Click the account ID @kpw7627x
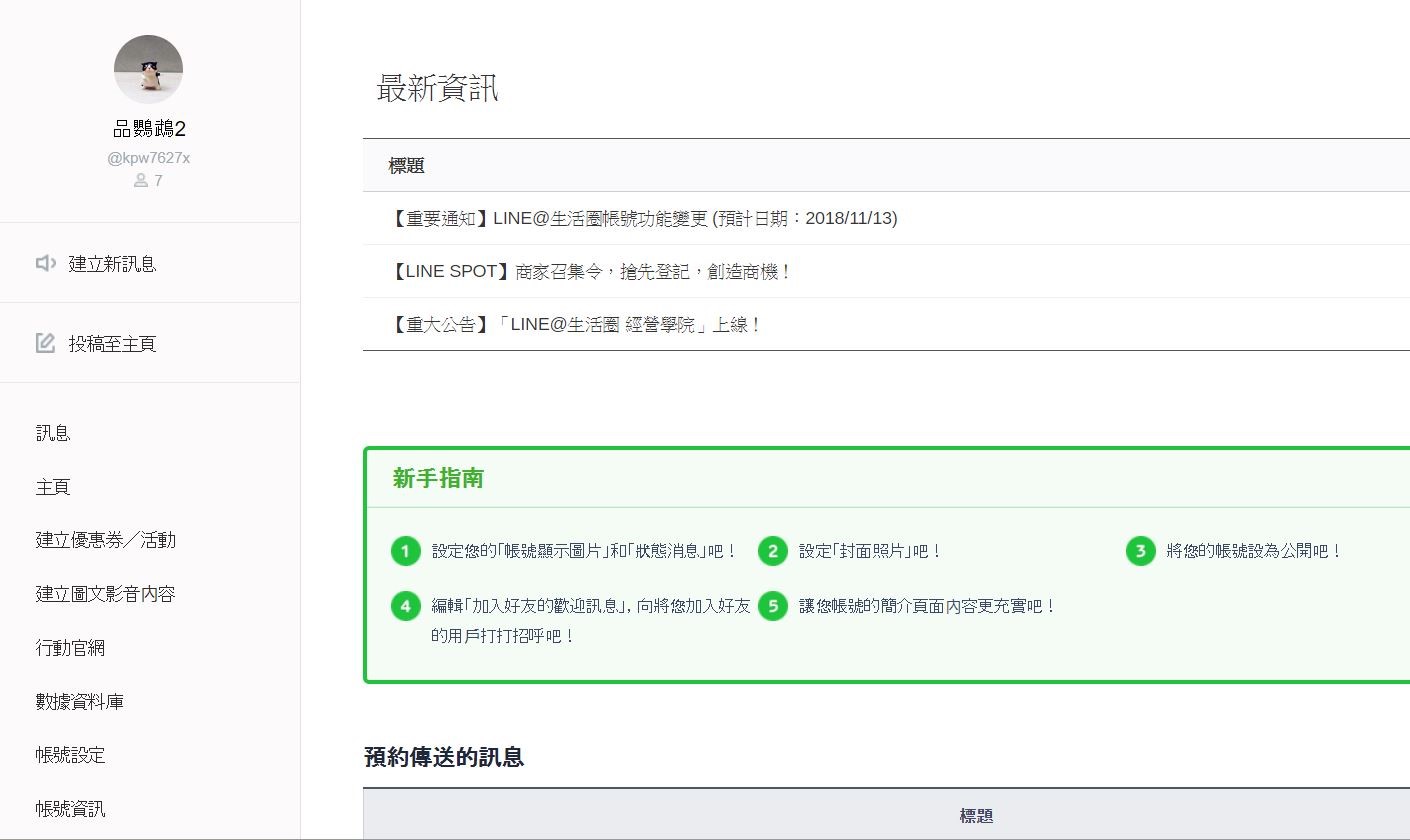 (149, 158)
